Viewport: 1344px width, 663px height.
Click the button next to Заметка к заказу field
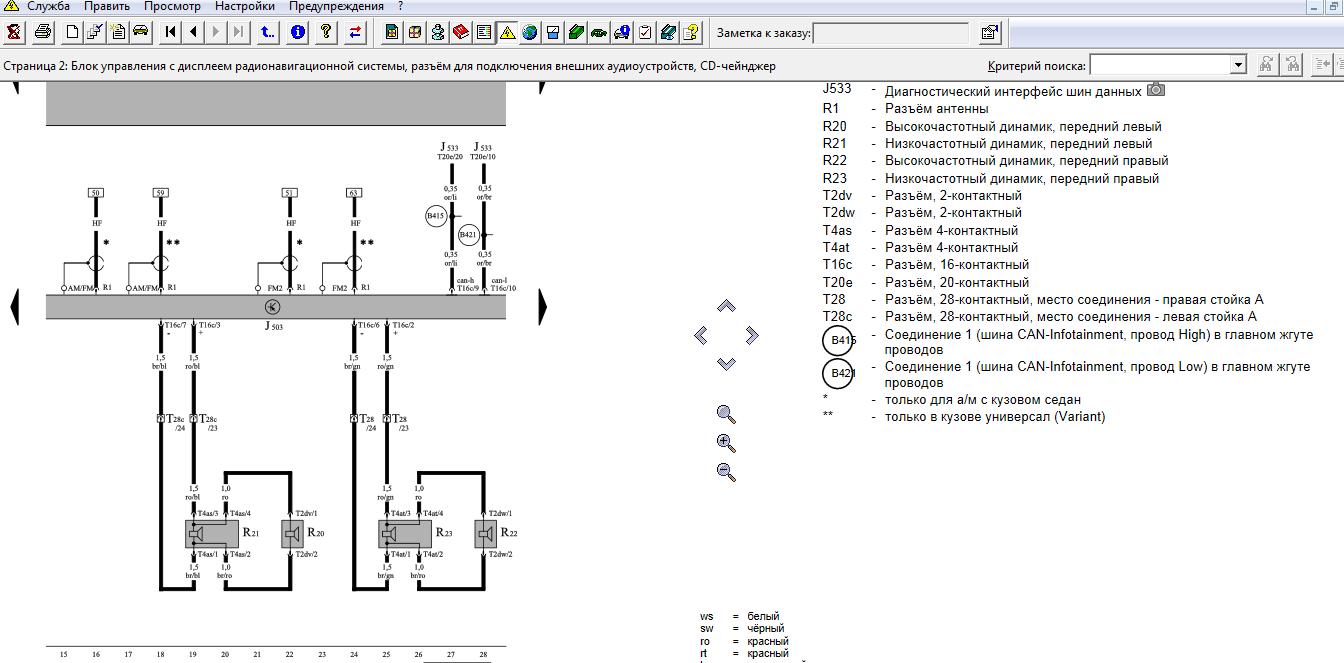click(x=989, y=33)
